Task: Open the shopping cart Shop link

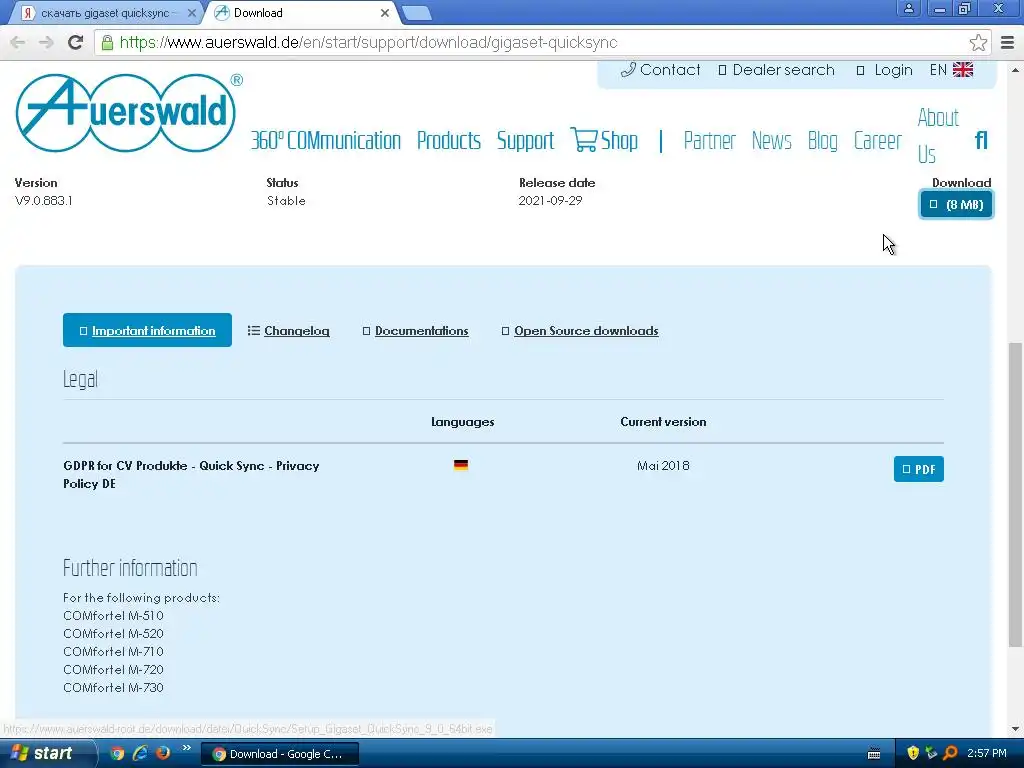Action: 604,140
